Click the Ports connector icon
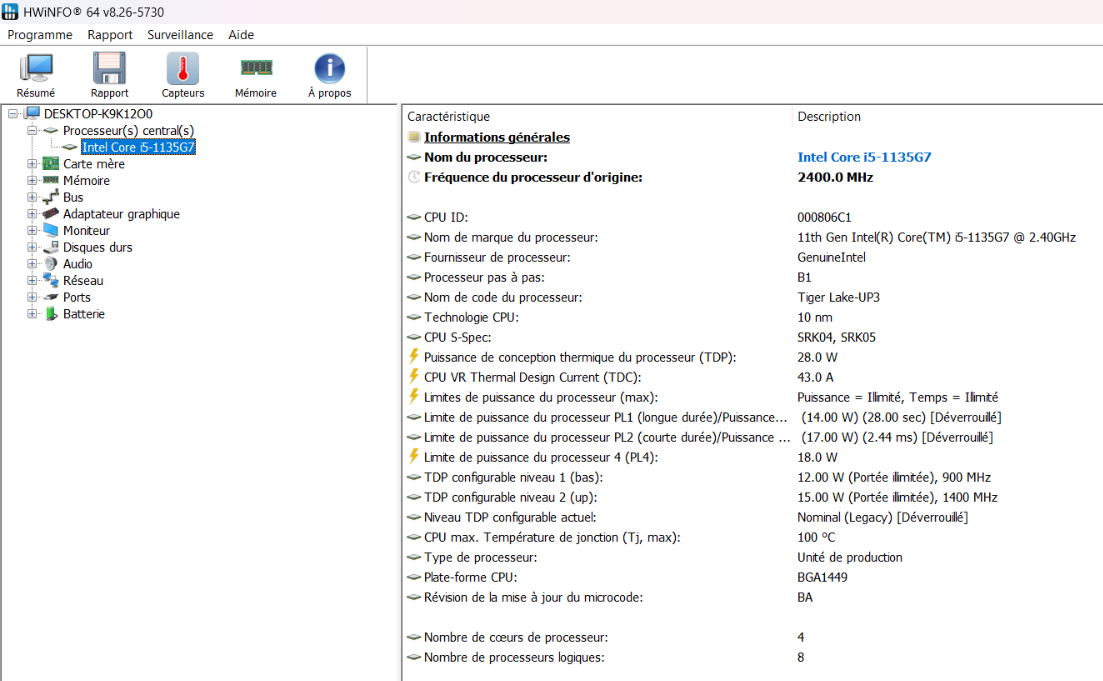The image size is (1103, 681). click(51, 297)
